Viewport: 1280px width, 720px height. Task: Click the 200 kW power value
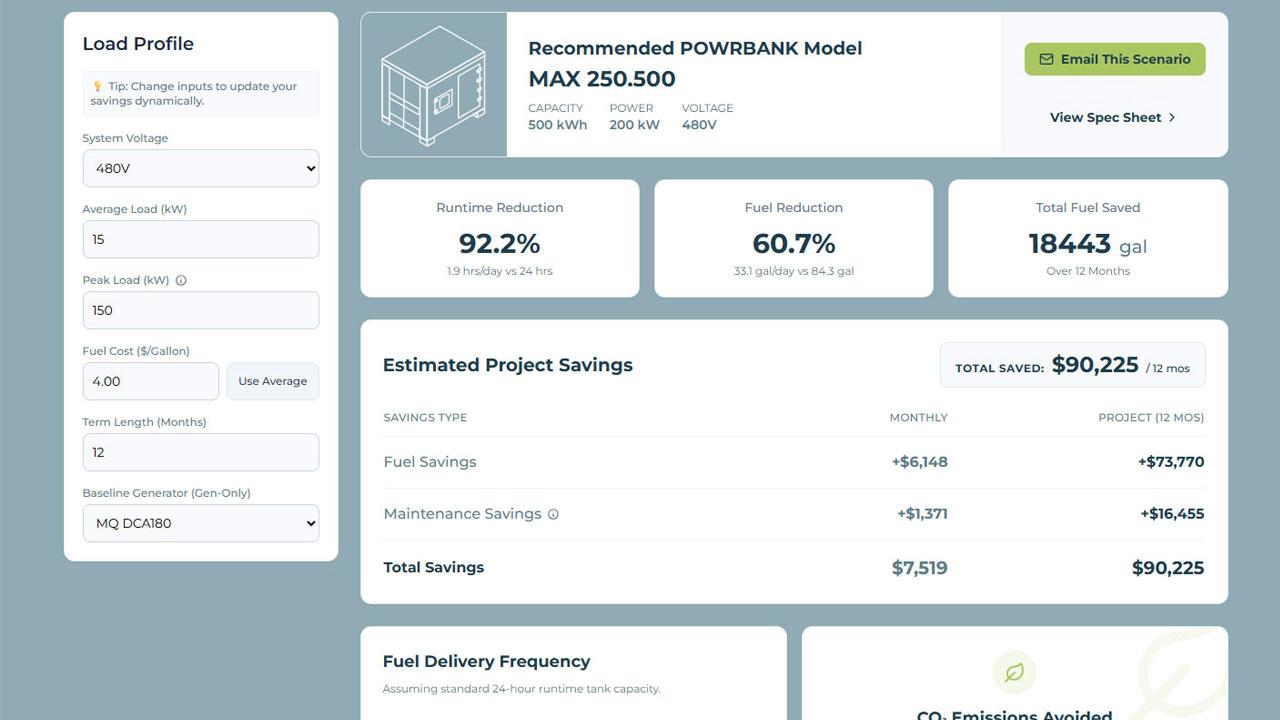click(x=635, y=125)
